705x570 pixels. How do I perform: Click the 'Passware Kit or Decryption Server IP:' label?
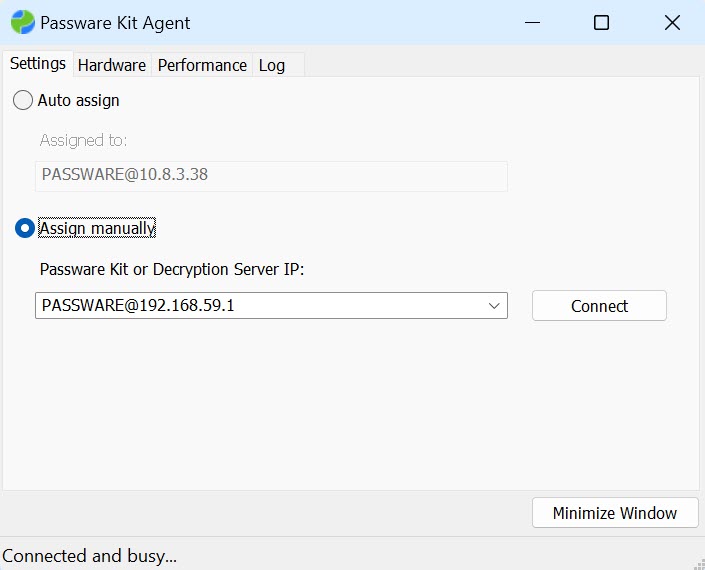(172, 269)
